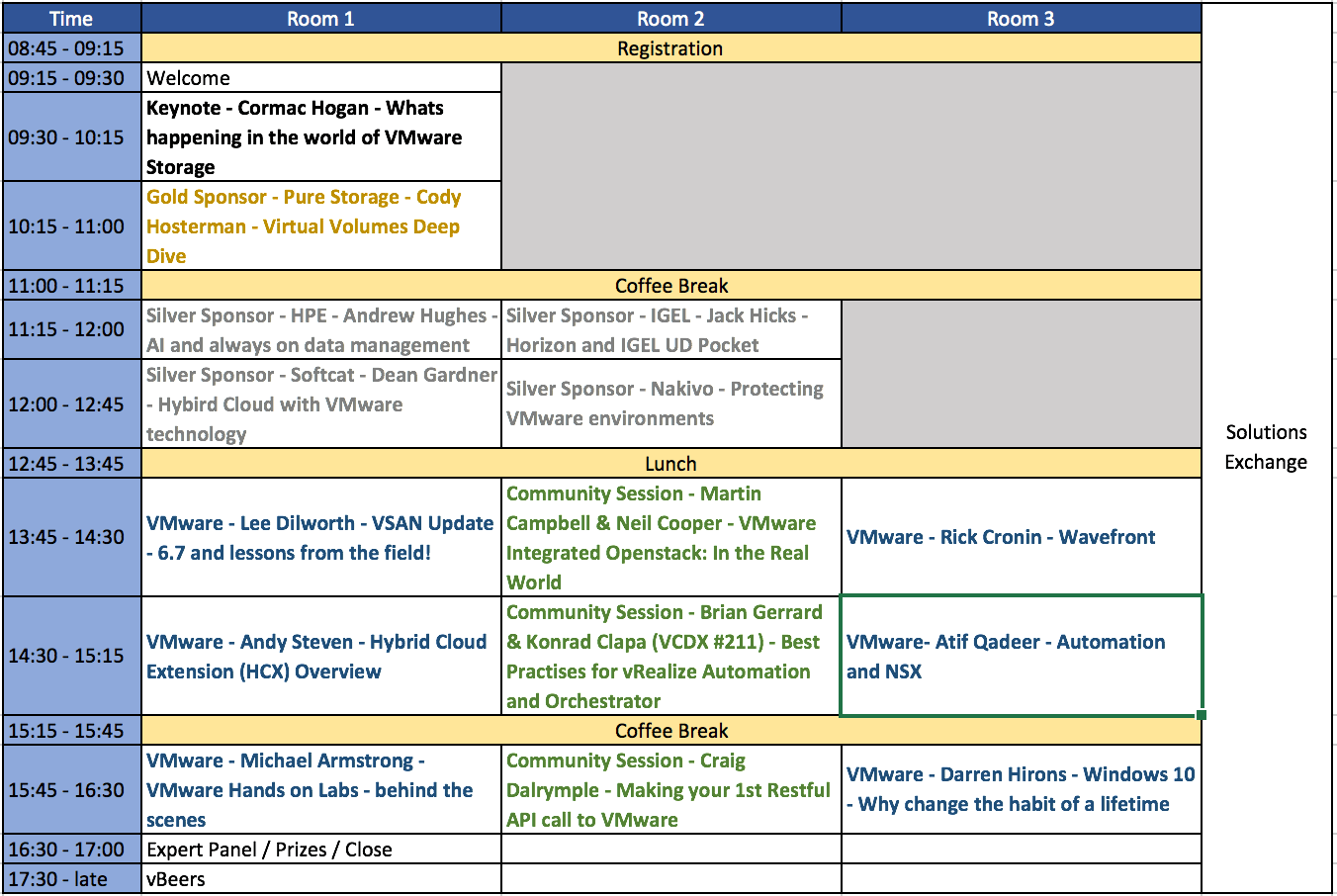Select the 11:15 - 12:00 time cell
This screenshot has height=896, width=1337.
click(x=72, y=330)
